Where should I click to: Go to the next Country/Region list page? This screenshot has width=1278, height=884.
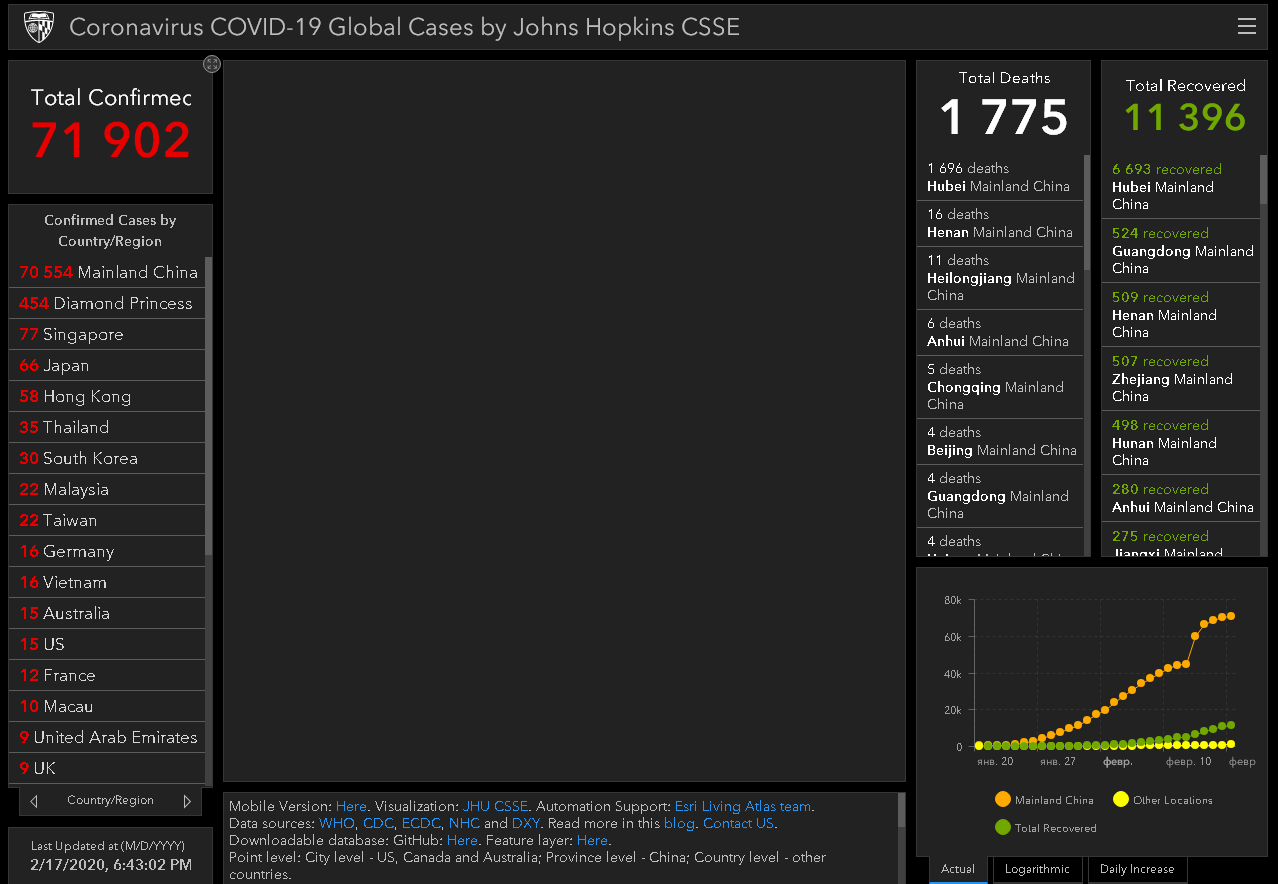coord(187,801)
